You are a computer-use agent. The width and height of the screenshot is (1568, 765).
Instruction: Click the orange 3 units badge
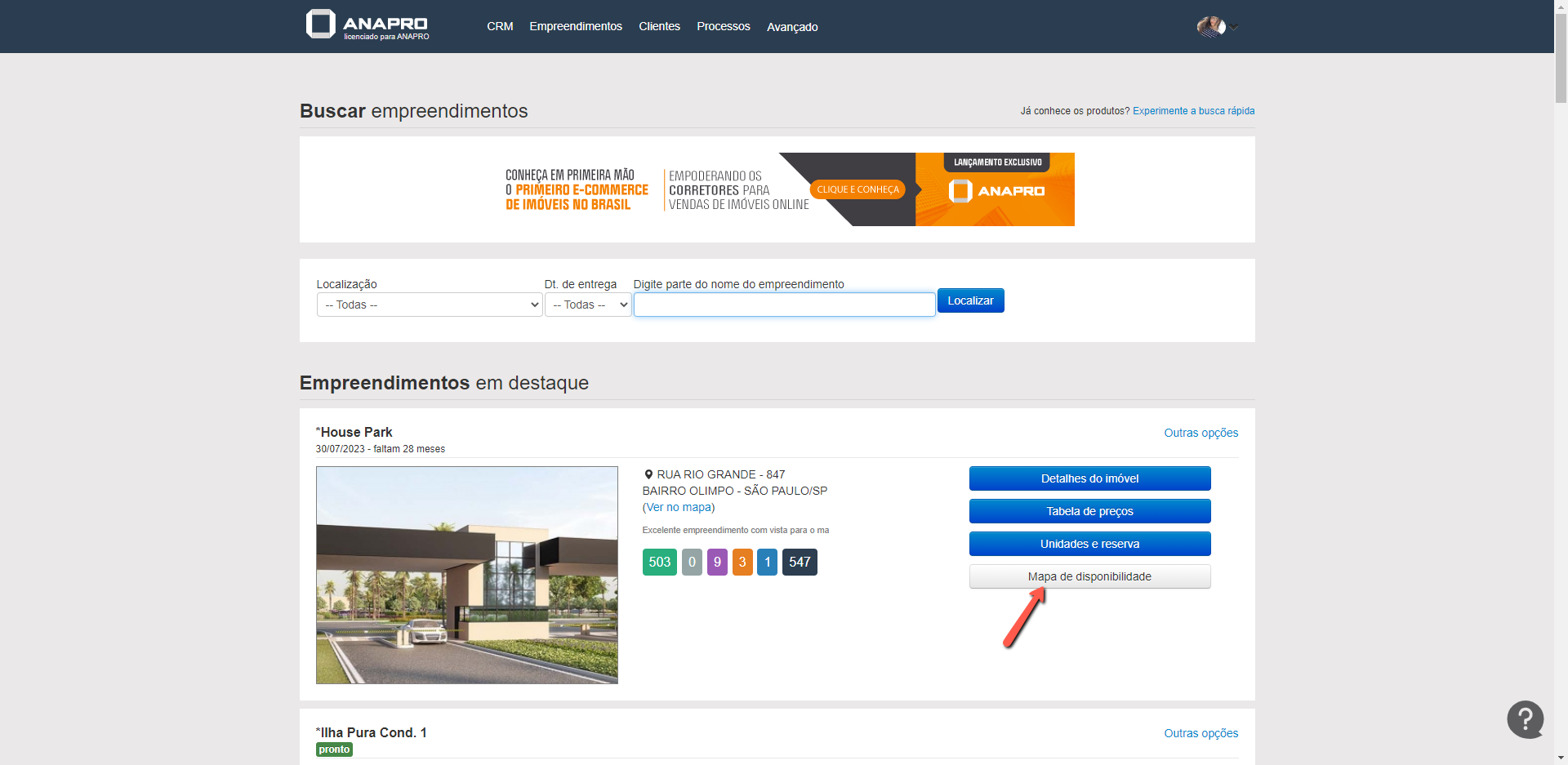[x=742, y=562]
